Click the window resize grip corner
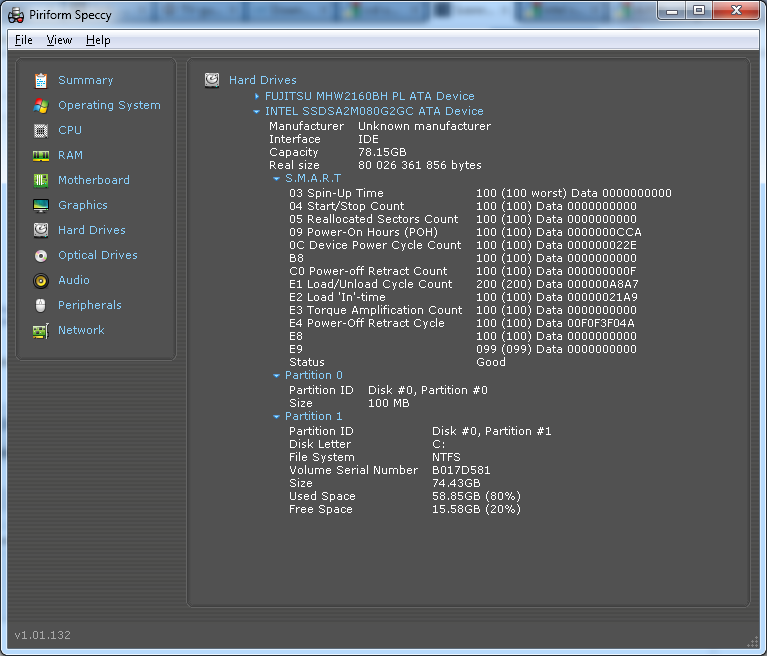Viewport: 768px width, 658px height. [x=753, y=642]
